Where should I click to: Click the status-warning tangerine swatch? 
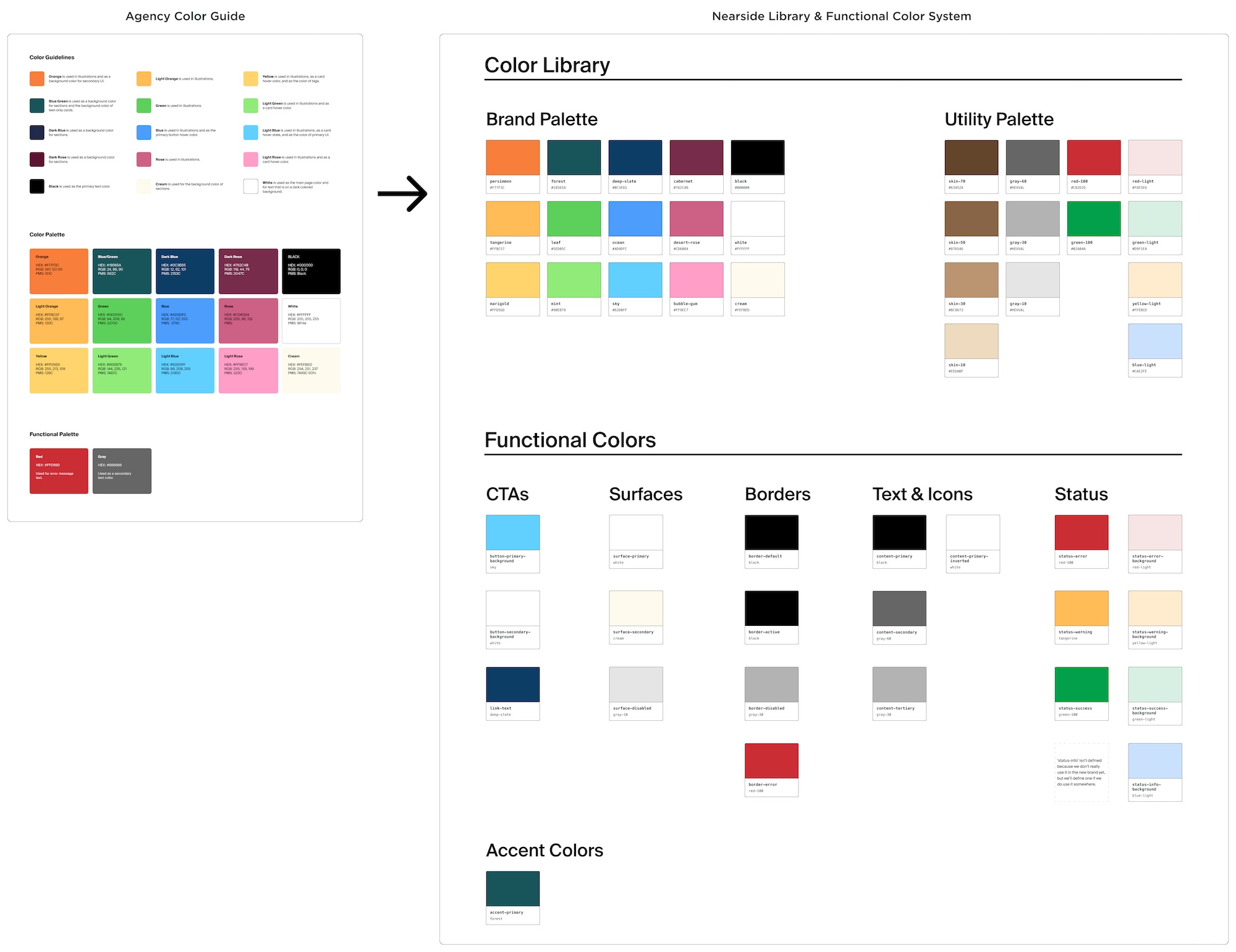tap(1081, 609)
